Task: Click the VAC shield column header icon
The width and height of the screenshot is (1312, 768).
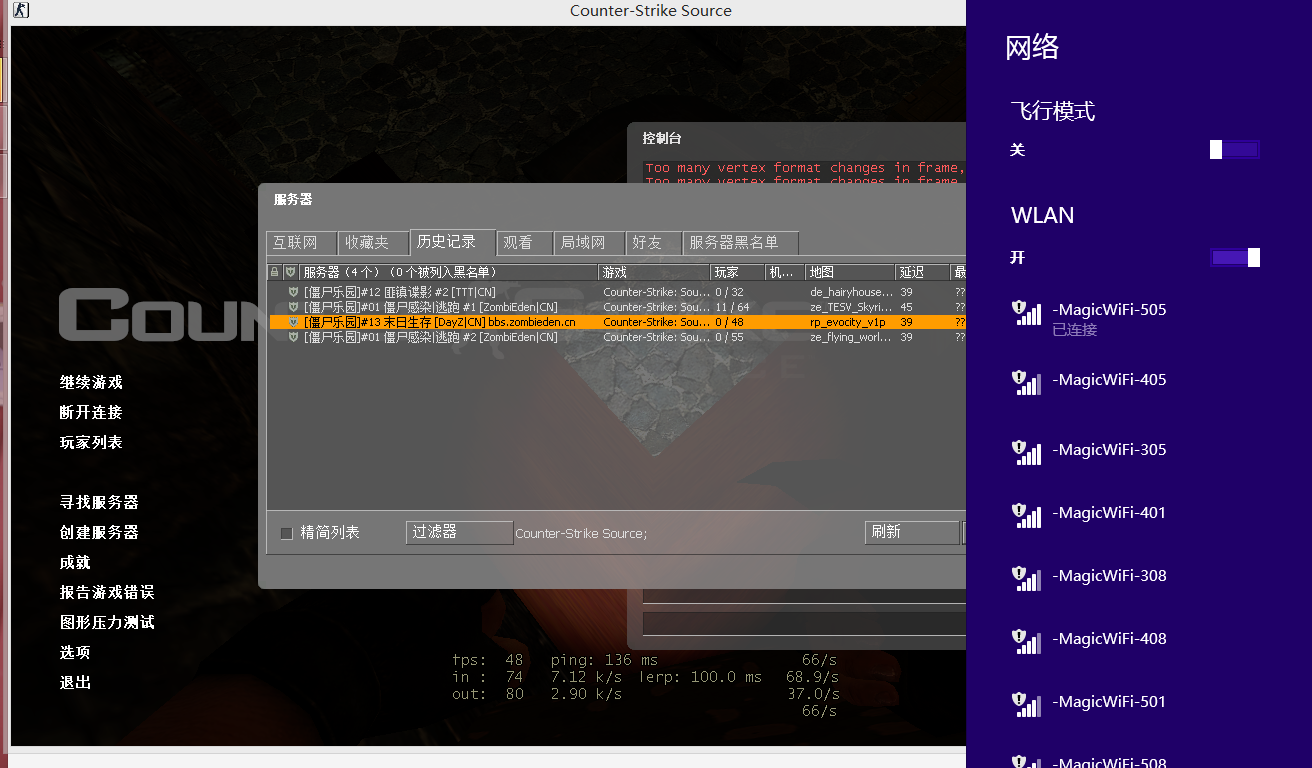Action: tap(290, 272)
